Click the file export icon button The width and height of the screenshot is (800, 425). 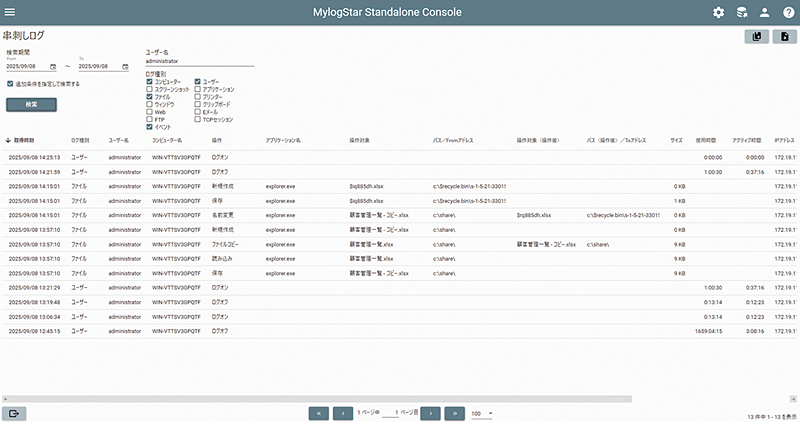pyautogui.click(x=785, y=37)
